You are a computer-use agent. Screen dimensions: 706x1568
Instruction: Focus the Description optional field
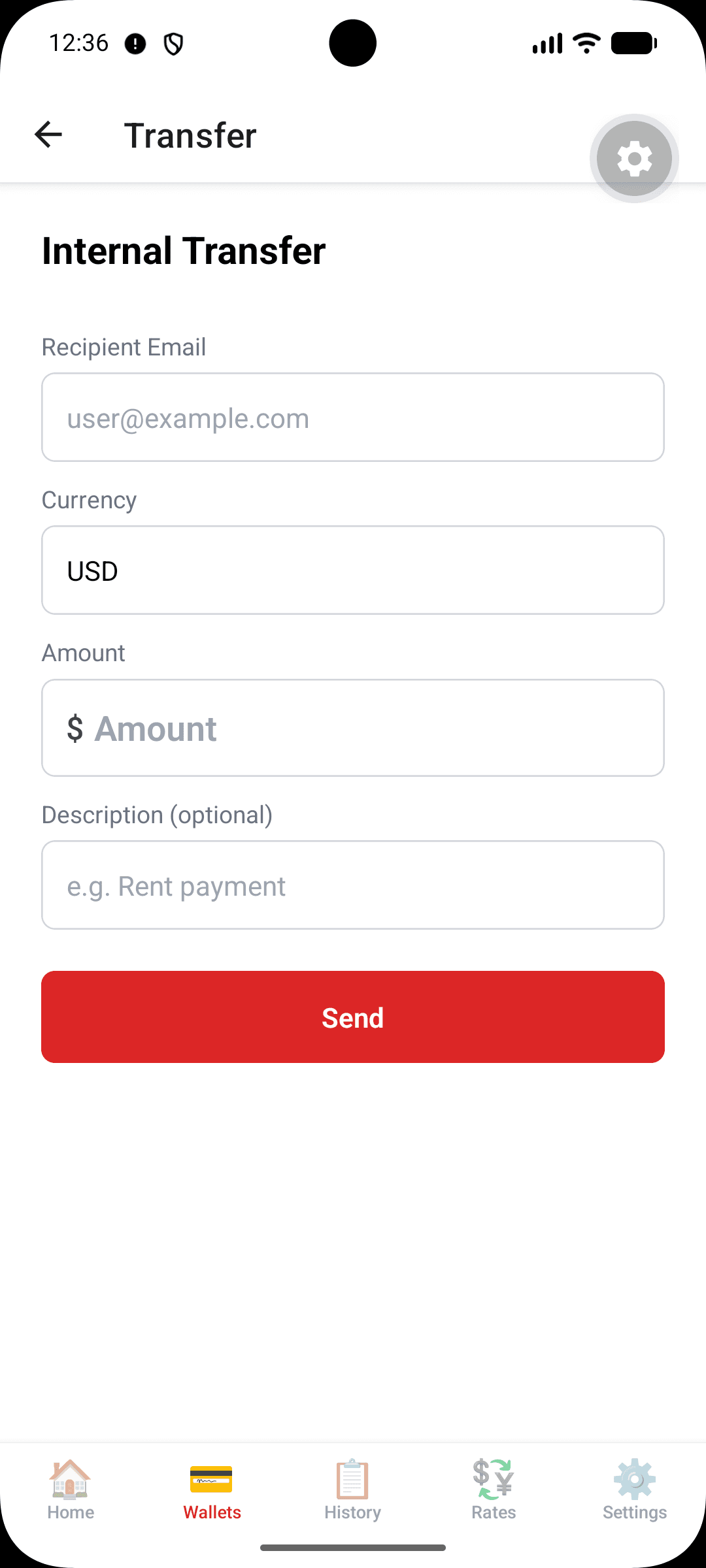pyautogui.click(x=353, y=885)
